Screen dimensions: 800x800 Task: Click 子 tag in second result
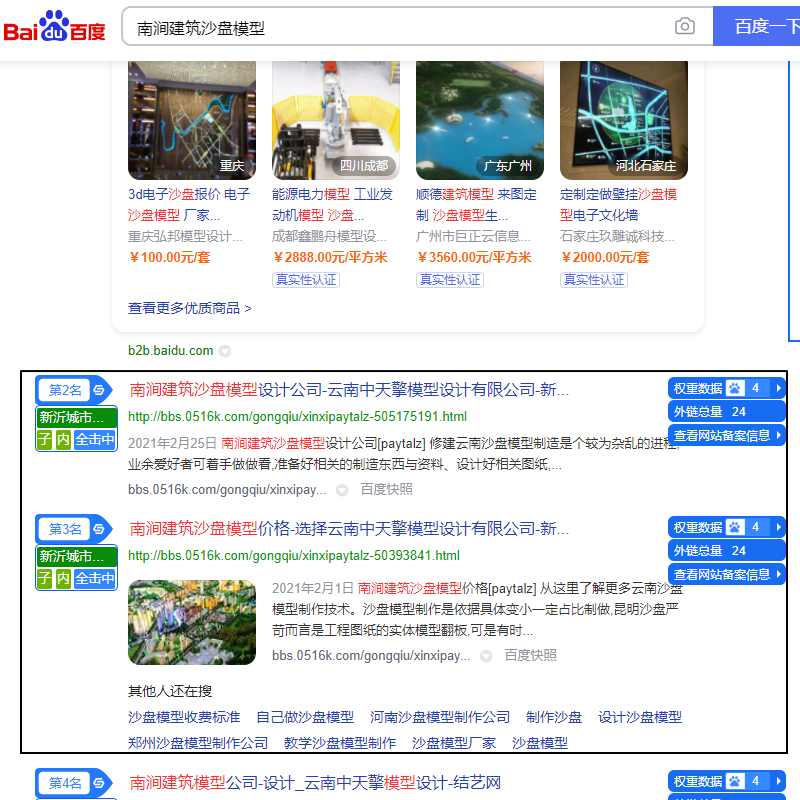coord(45,439)
